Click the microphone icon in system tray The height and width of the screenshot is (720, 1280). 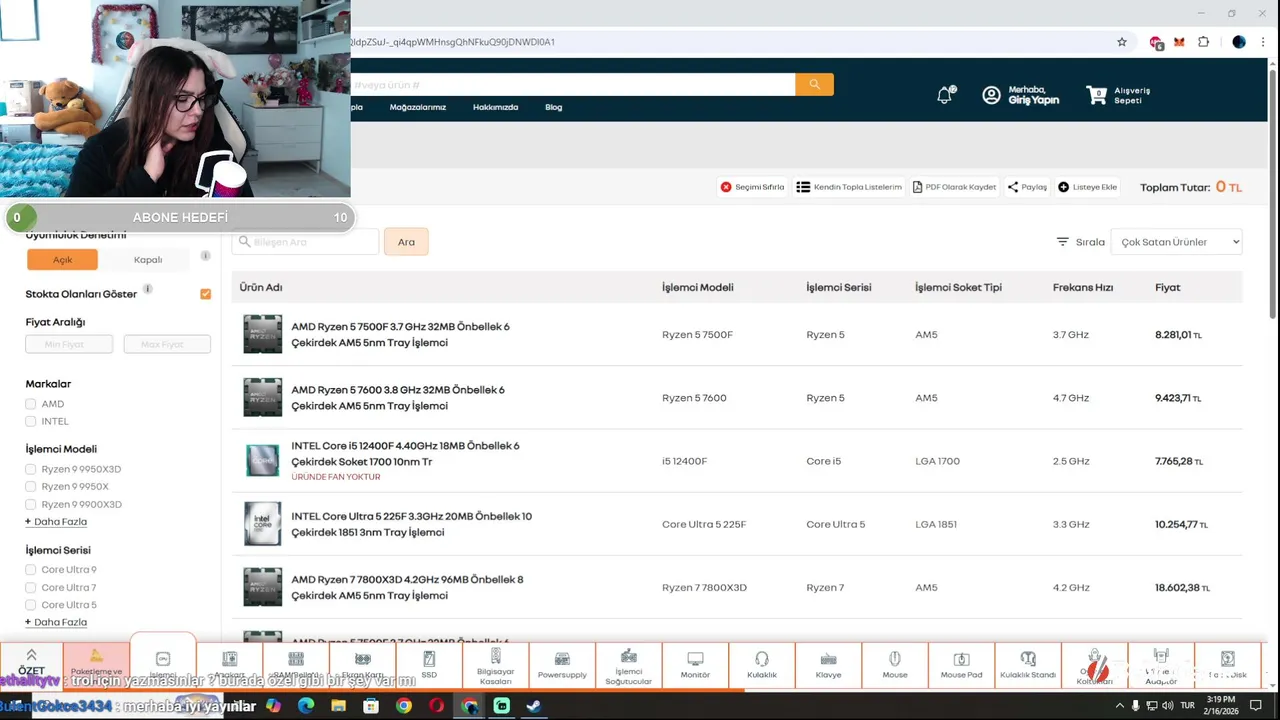click(x=1135, y=705)
